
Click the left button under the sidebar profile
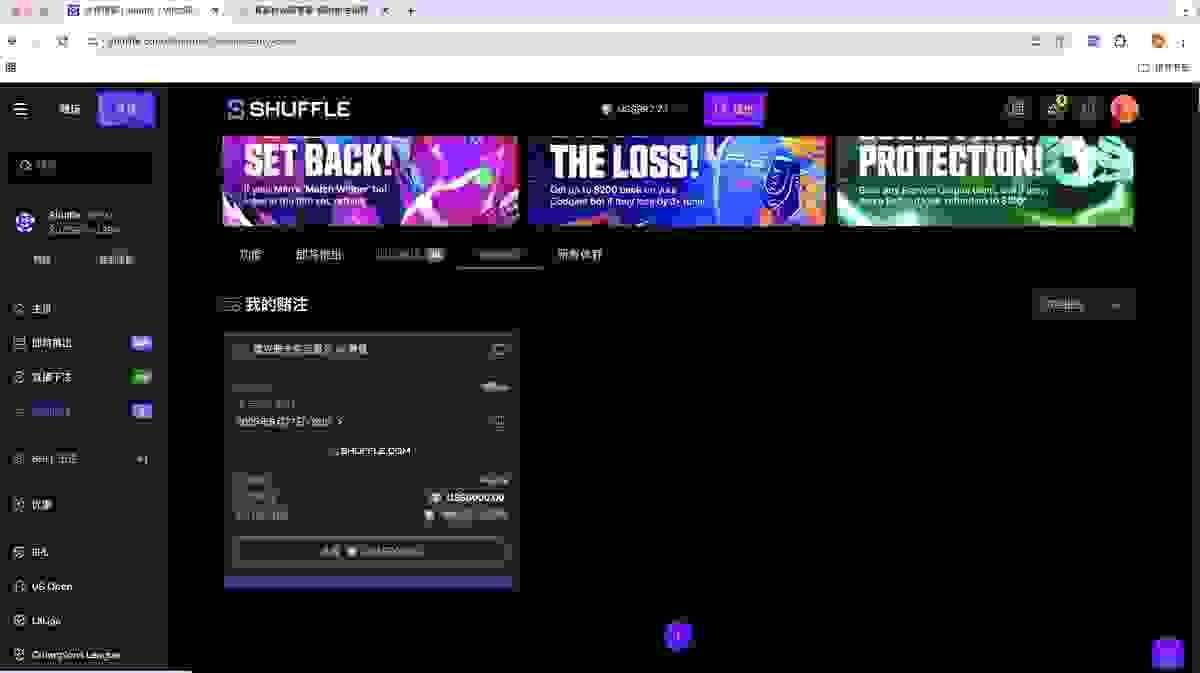[x=42, y=260]
